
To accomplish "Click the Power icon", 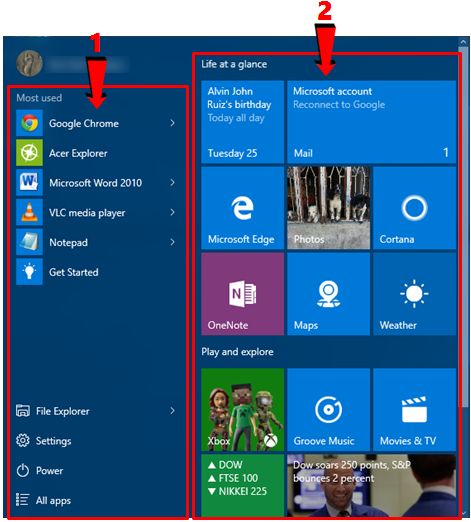I will [23, 470].
